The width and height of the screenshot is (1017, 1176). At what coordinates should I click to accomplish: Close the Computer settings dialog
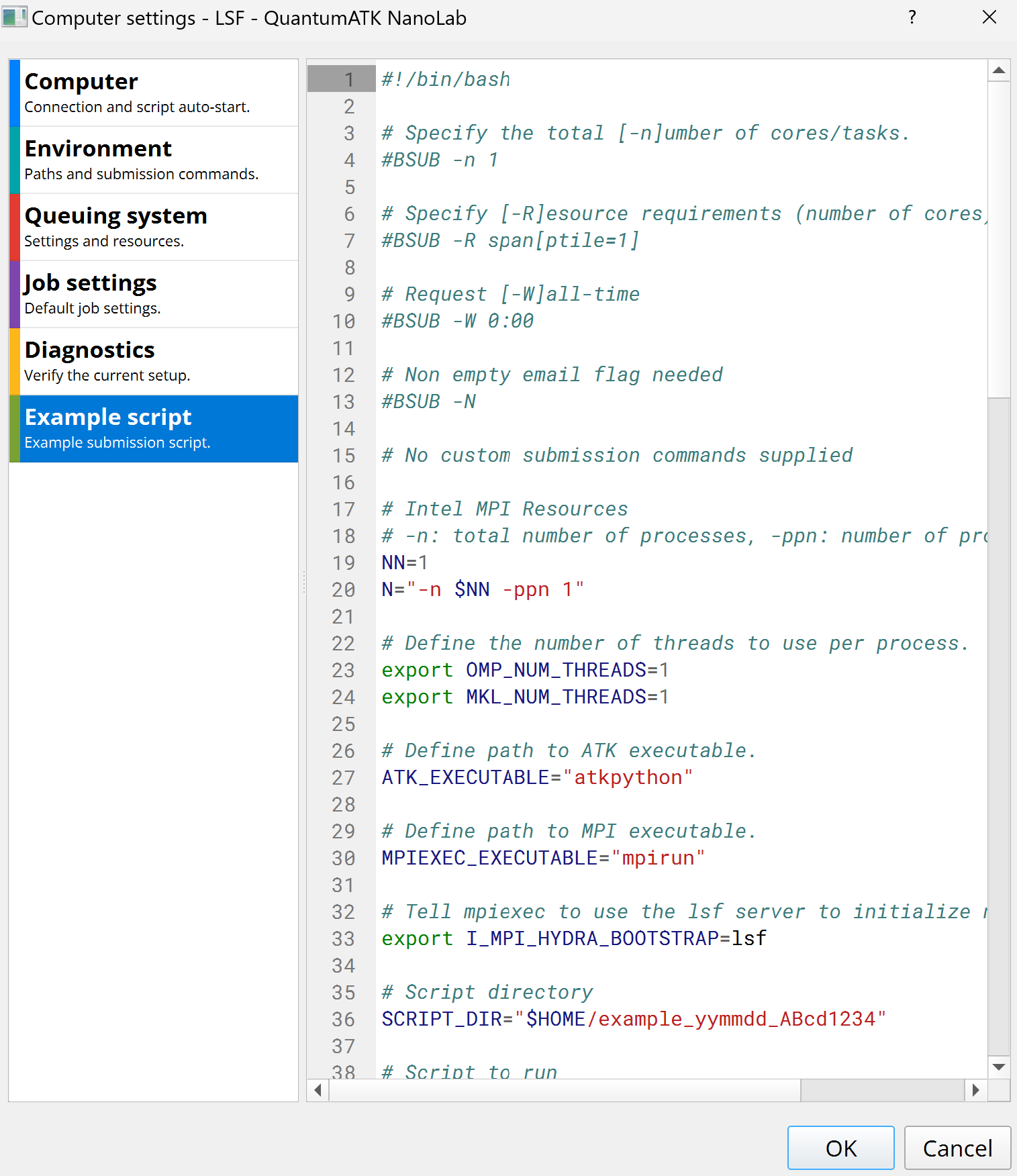989,17
